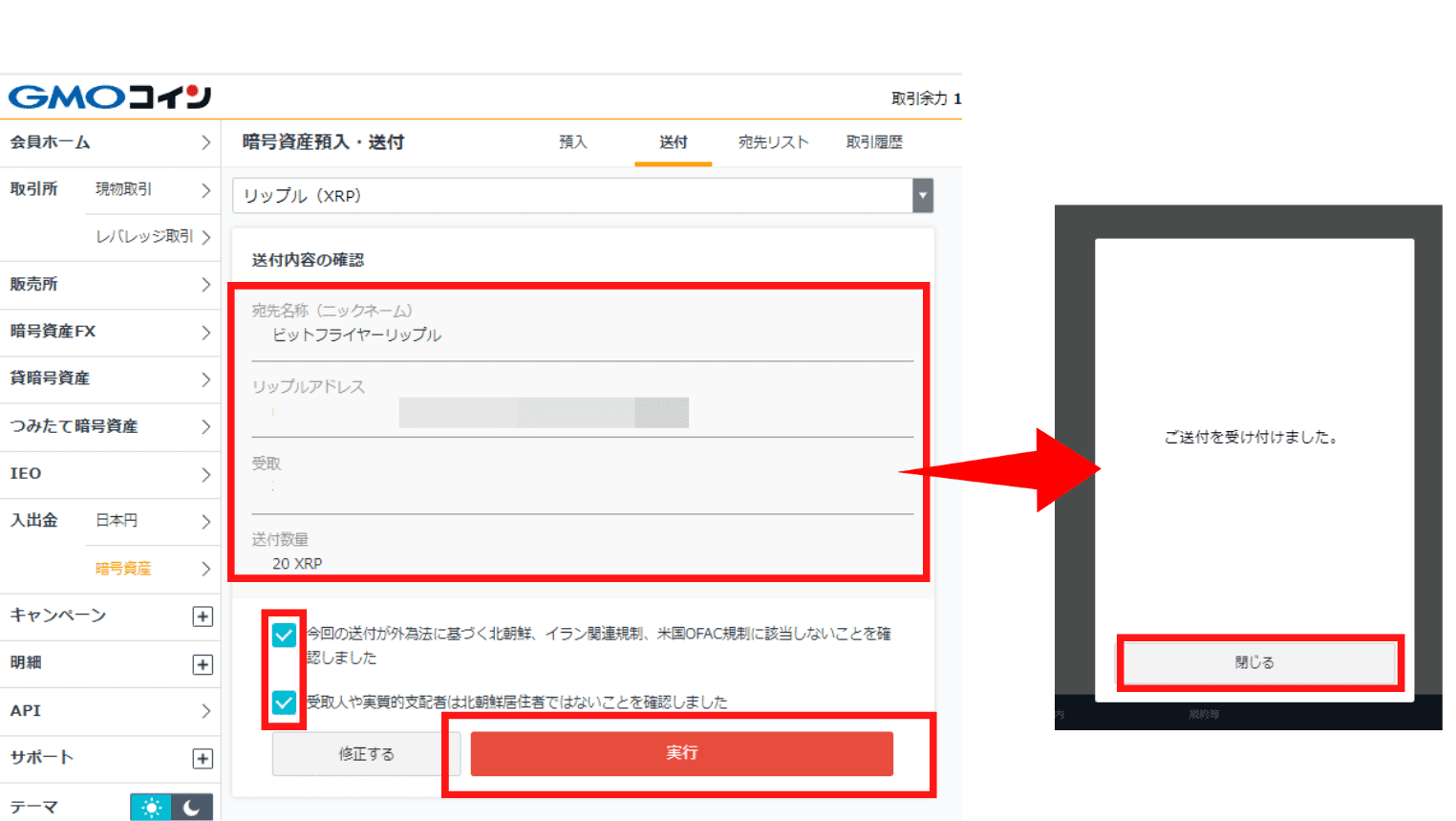Click the GMO Coin logo
The width and height of the screenshot is (1456, 821).
pyautogui.click(x=110, y=97)
